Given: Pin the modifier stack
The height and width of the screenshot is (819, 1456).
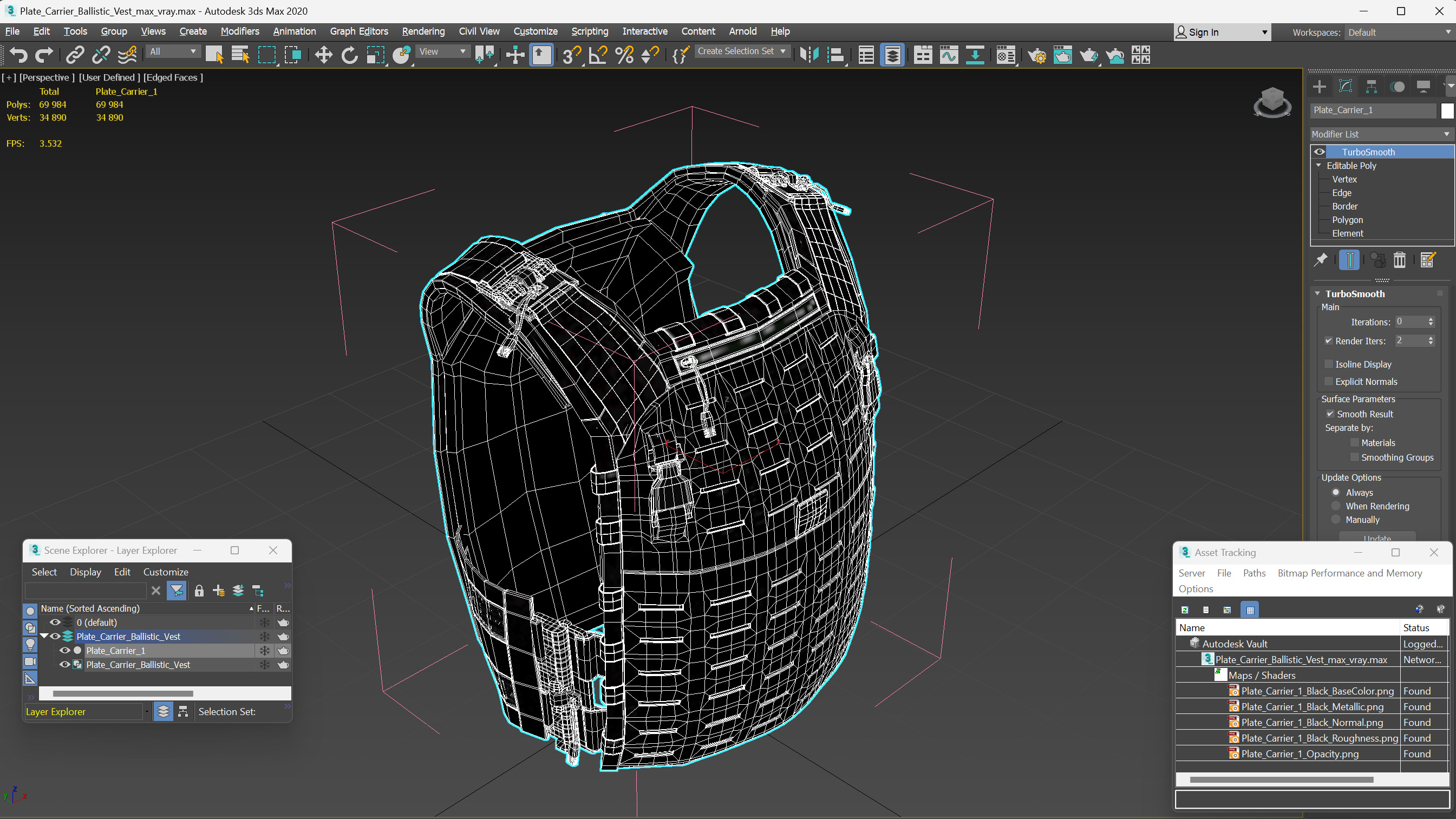Looking at the screenshot, I should [1320, 260].
